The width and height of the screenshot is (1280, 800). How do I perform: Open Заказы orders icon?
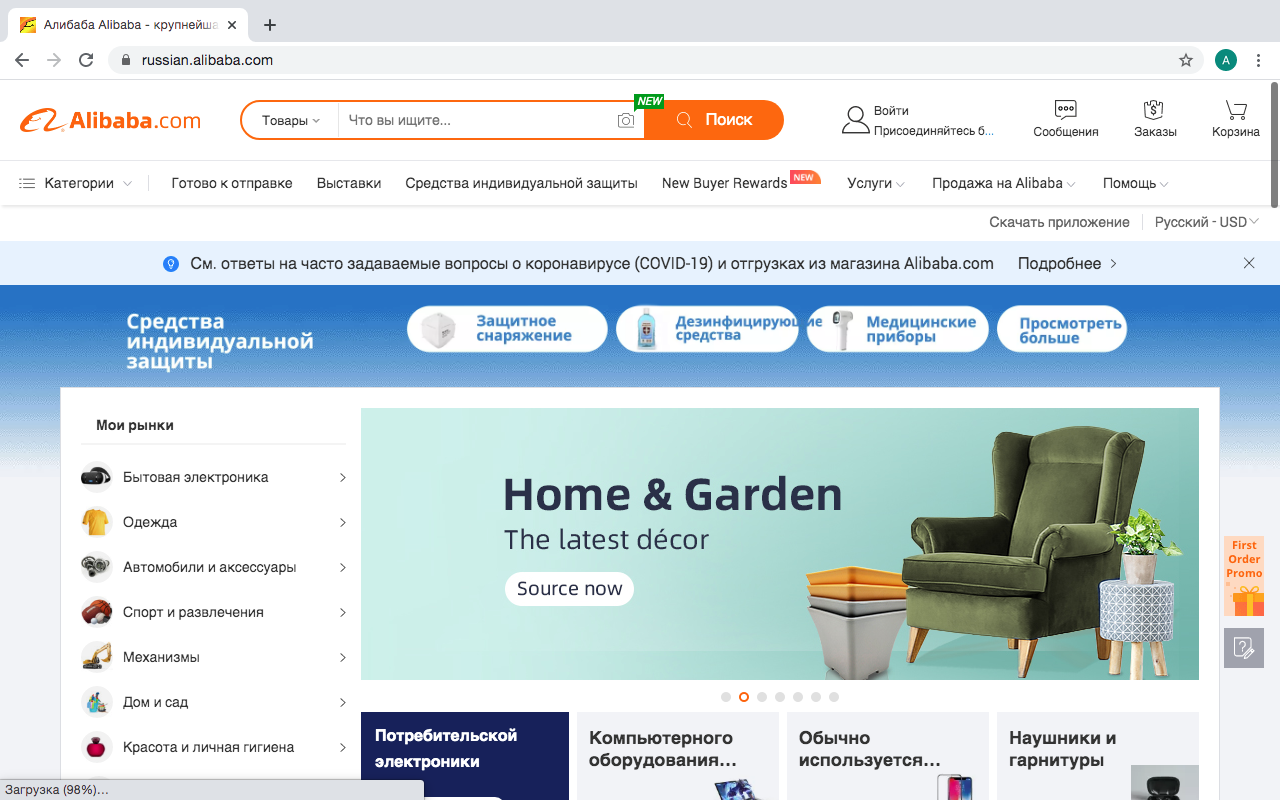pos(1155,110)
